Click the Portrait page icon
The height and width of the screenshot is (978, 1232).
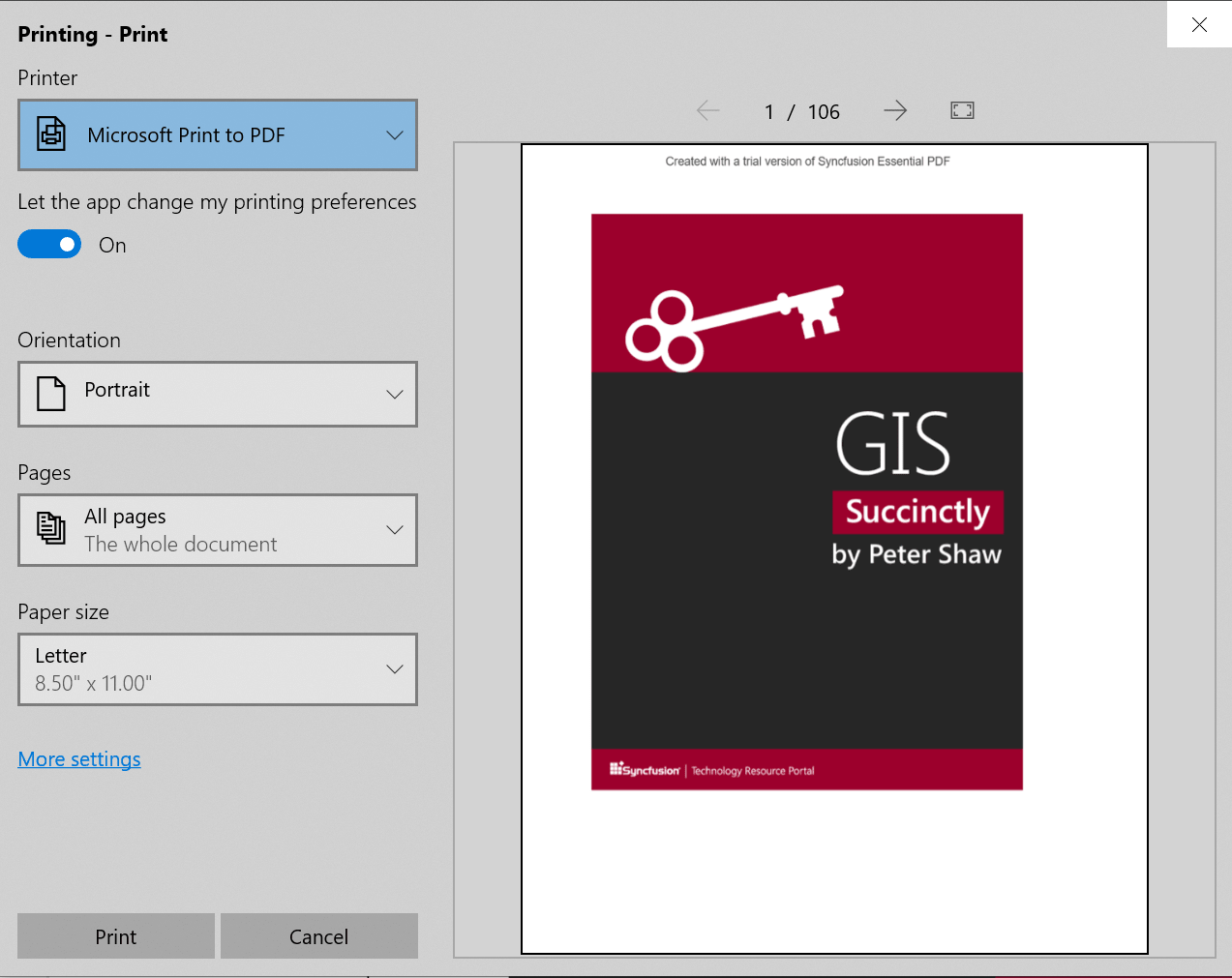tap(51, 394)
